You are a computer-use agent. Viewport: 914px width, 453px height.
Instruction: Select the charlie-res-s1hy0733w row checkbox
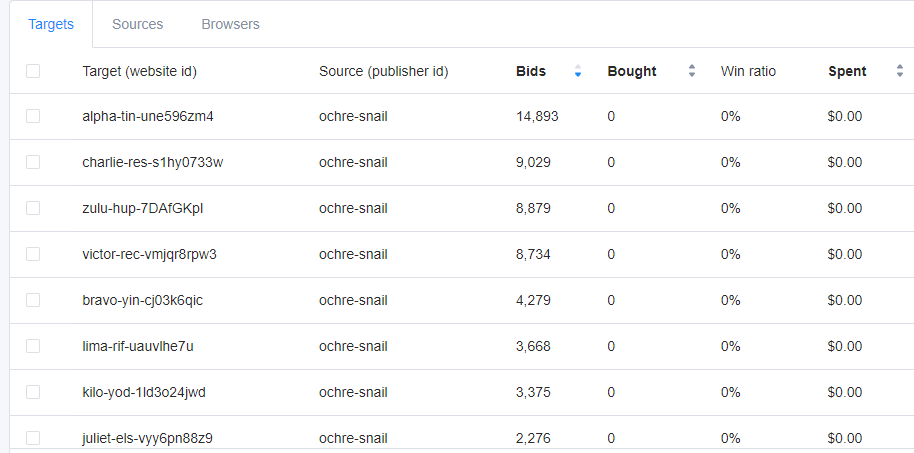click(x=33, y=162)
